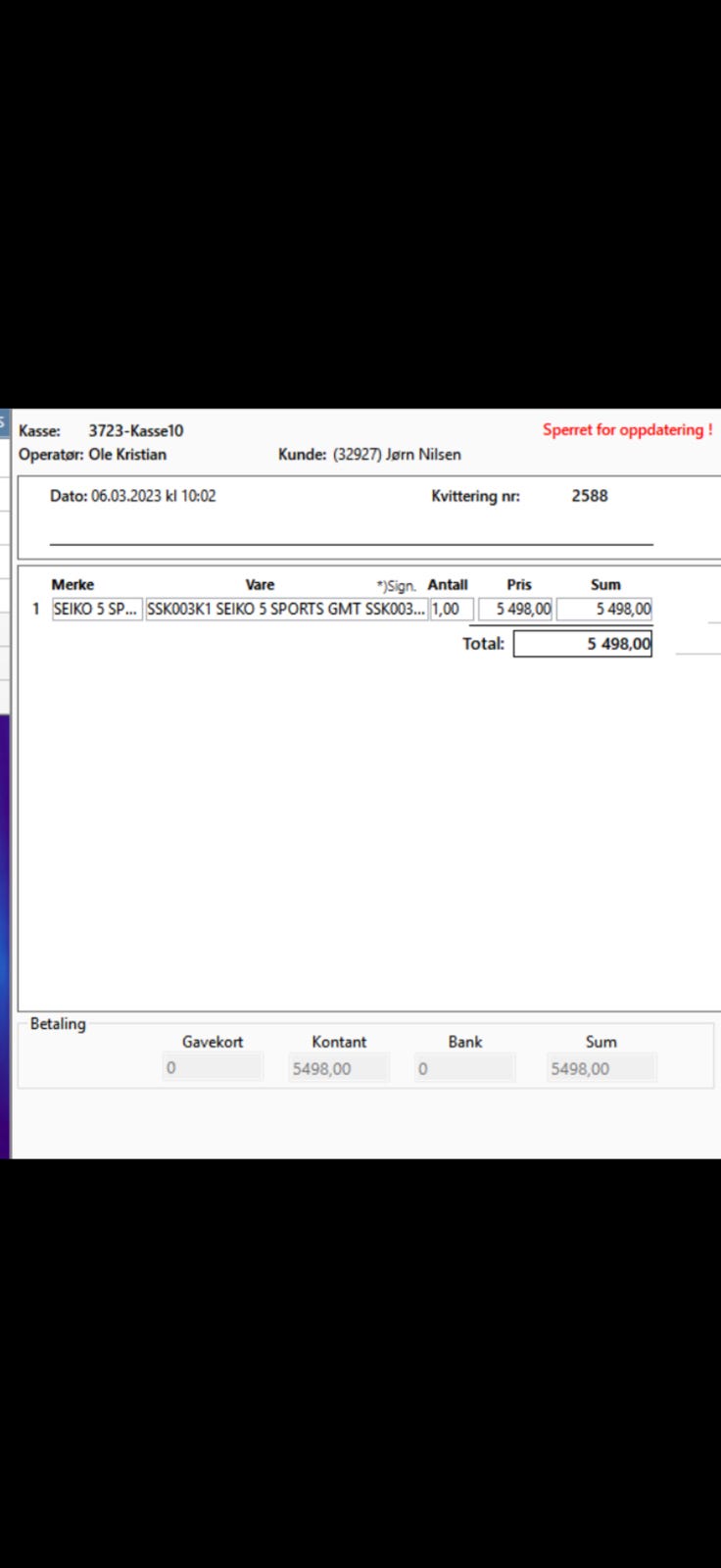Click the Kunde: label
This screenshot has width=721, height=1568.
pyautogui.click(x=303, y=455)
